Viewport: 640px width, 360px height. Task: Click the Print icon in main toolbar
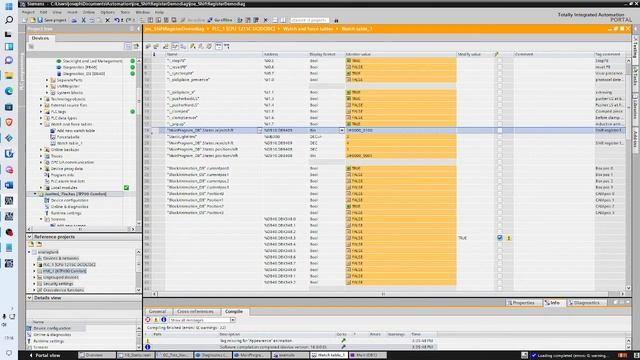click(x=74, y=20)
